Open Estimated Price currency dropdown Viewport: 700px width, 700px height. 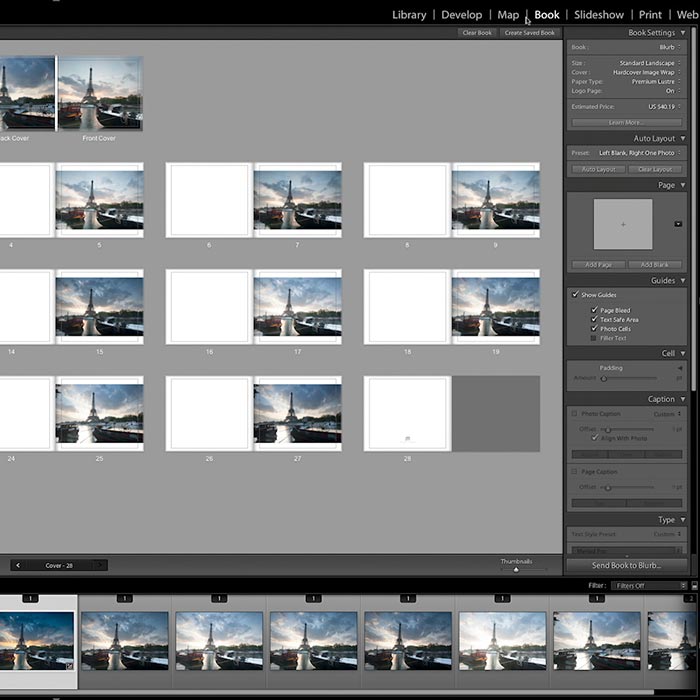coord(665,107)
